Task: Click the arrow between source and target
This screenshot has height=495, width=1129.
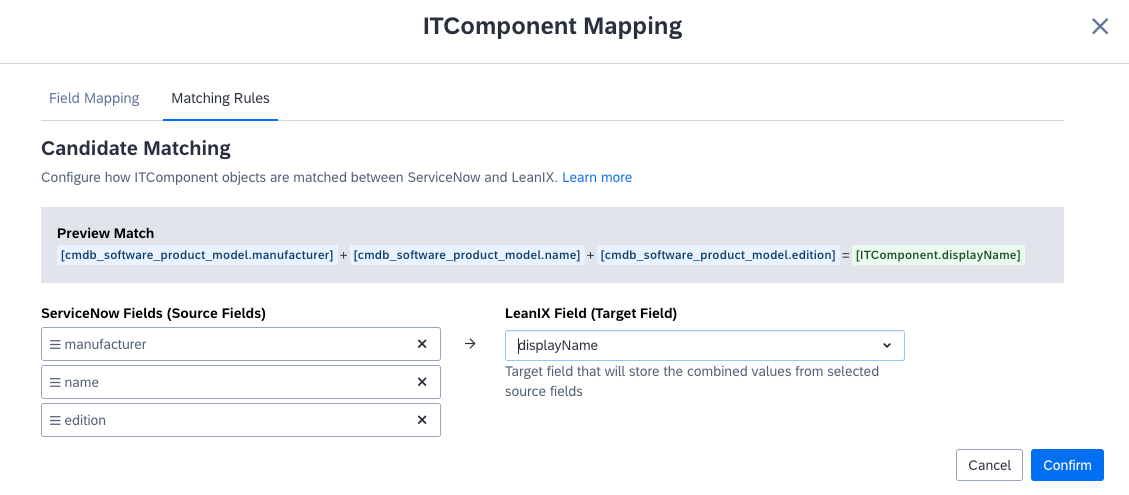Action: pos(470,344)
